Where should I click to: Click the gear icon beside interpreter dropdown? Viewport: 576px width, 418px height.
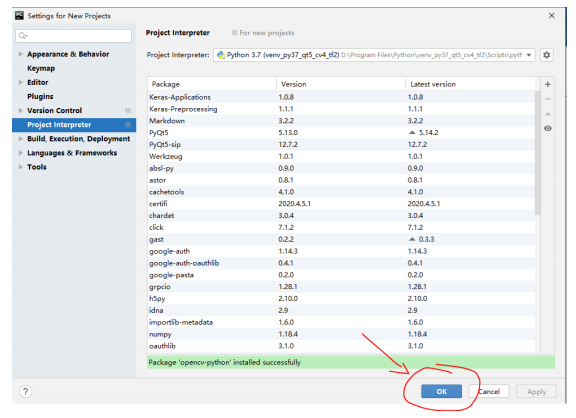[546, 55]
